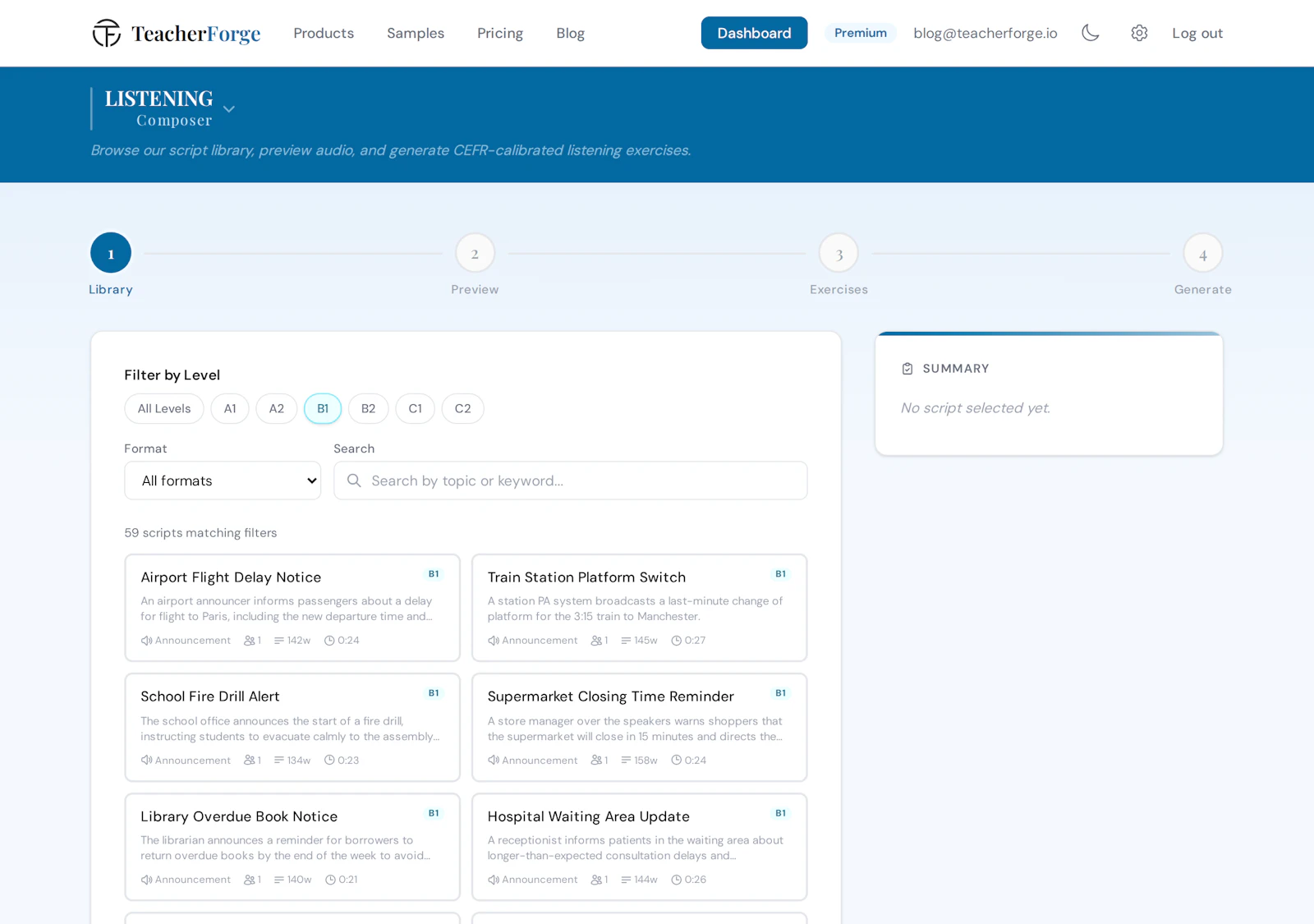Click B1 badge on Airport Flight Delay card
The image size is (1314, 924).
point(434,574)
